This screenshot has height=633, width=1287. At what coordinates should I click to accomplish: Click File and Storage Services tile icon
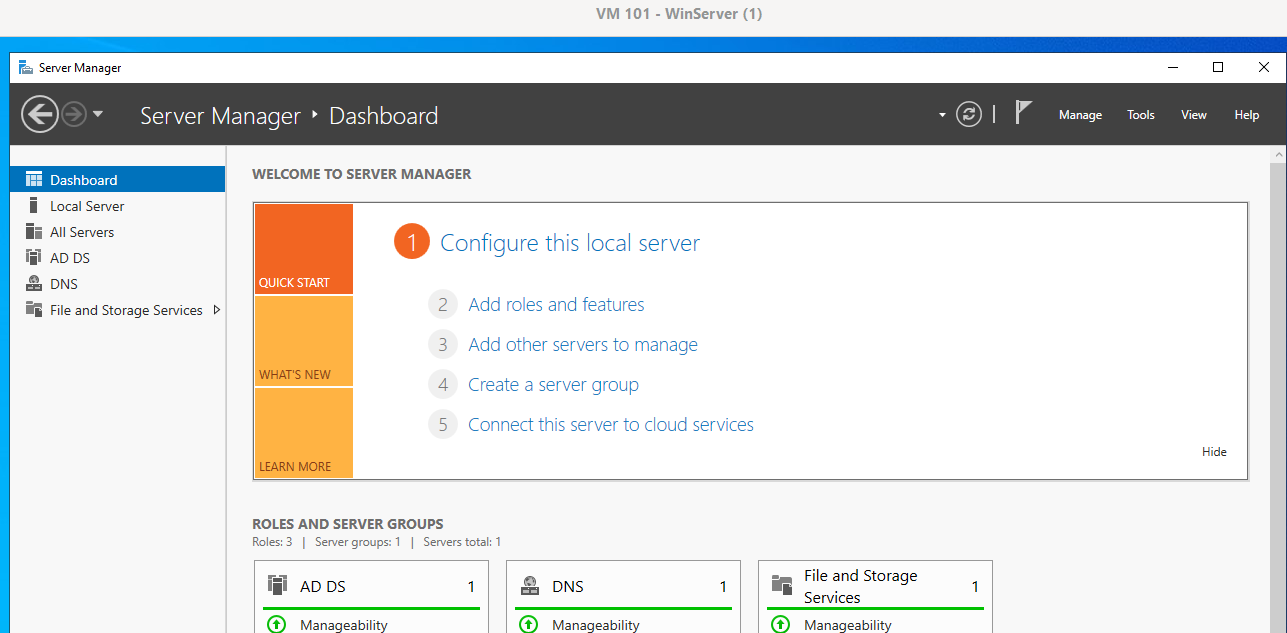click(x=782, y=586)
